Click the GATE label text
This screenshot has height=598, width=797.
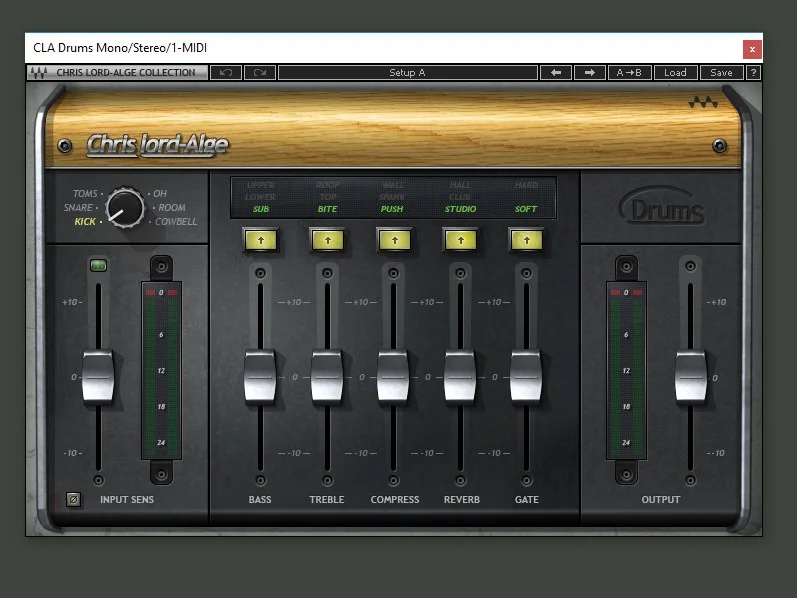[x=527, y=500]
